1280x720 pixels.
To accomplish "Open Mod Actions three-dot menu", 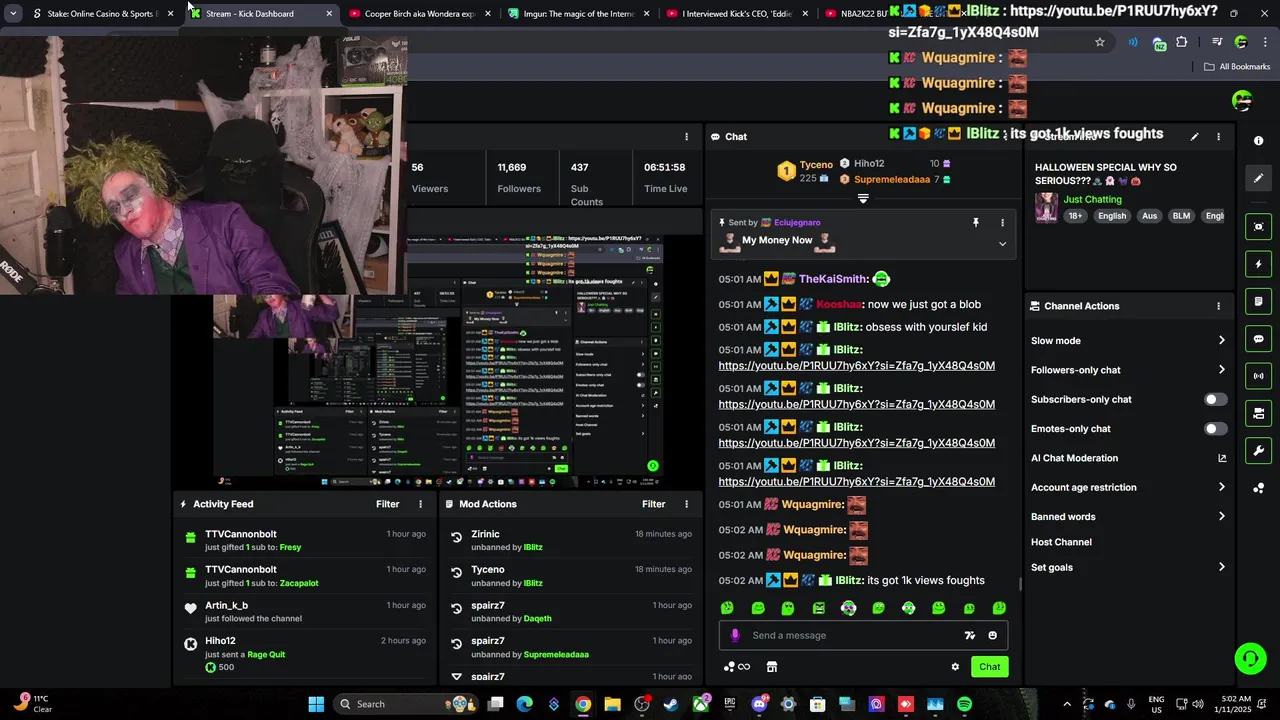I will [x=686, y=504].
